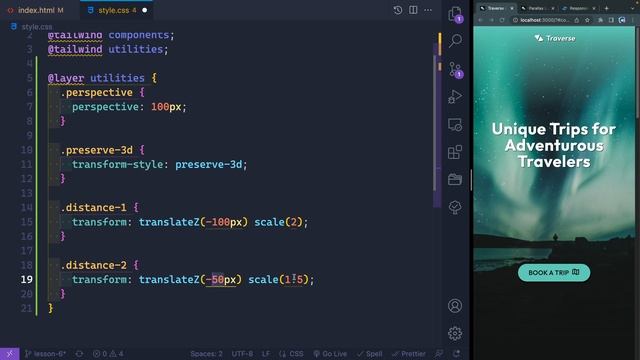Image resolution: width=640 pixels, height=360 pixels.
Task: Open the Search view in the activity bar
Action: [455, 40]
